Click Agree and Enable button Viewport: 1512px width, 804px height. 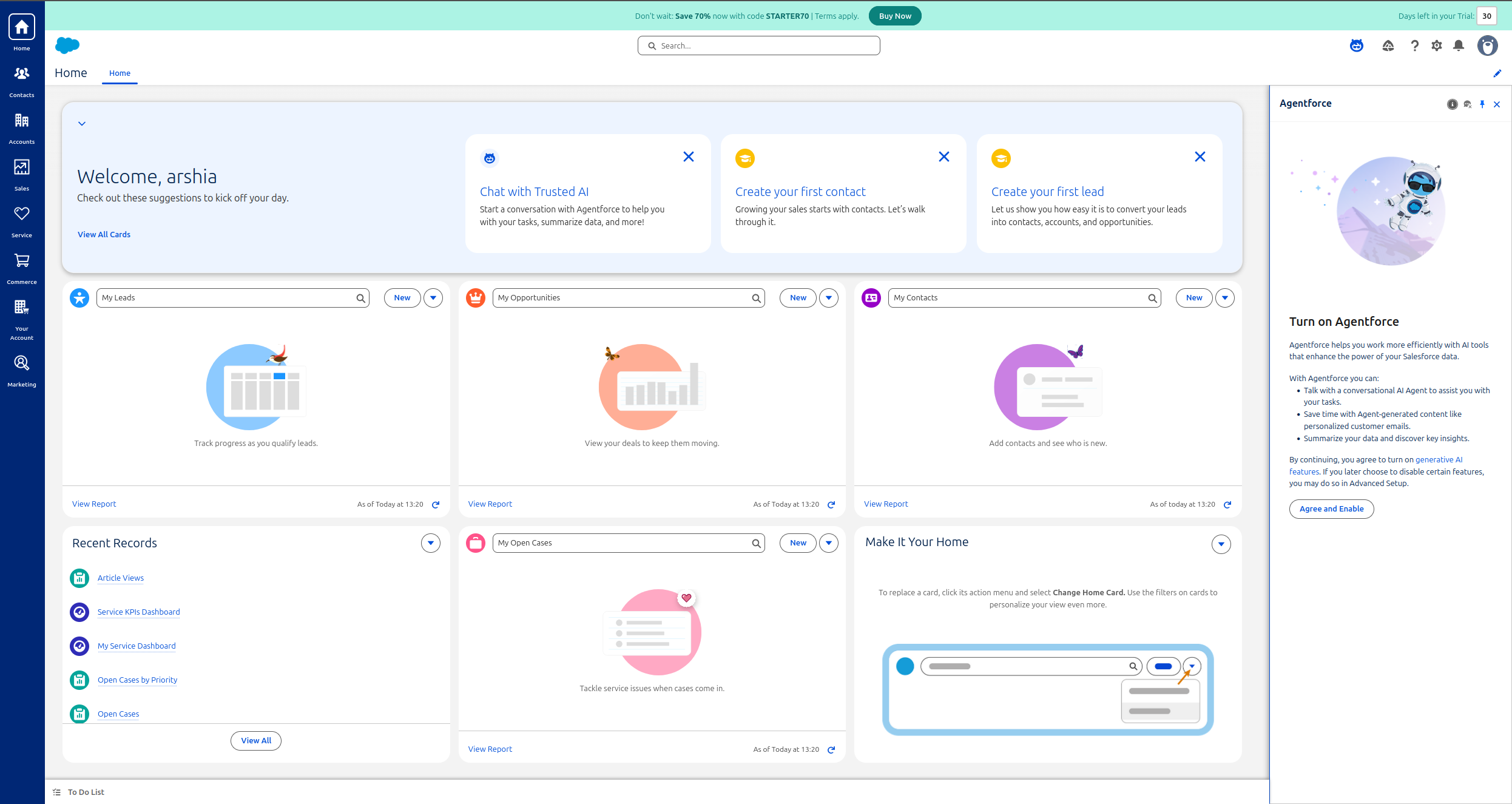[x=1332, y=509]
